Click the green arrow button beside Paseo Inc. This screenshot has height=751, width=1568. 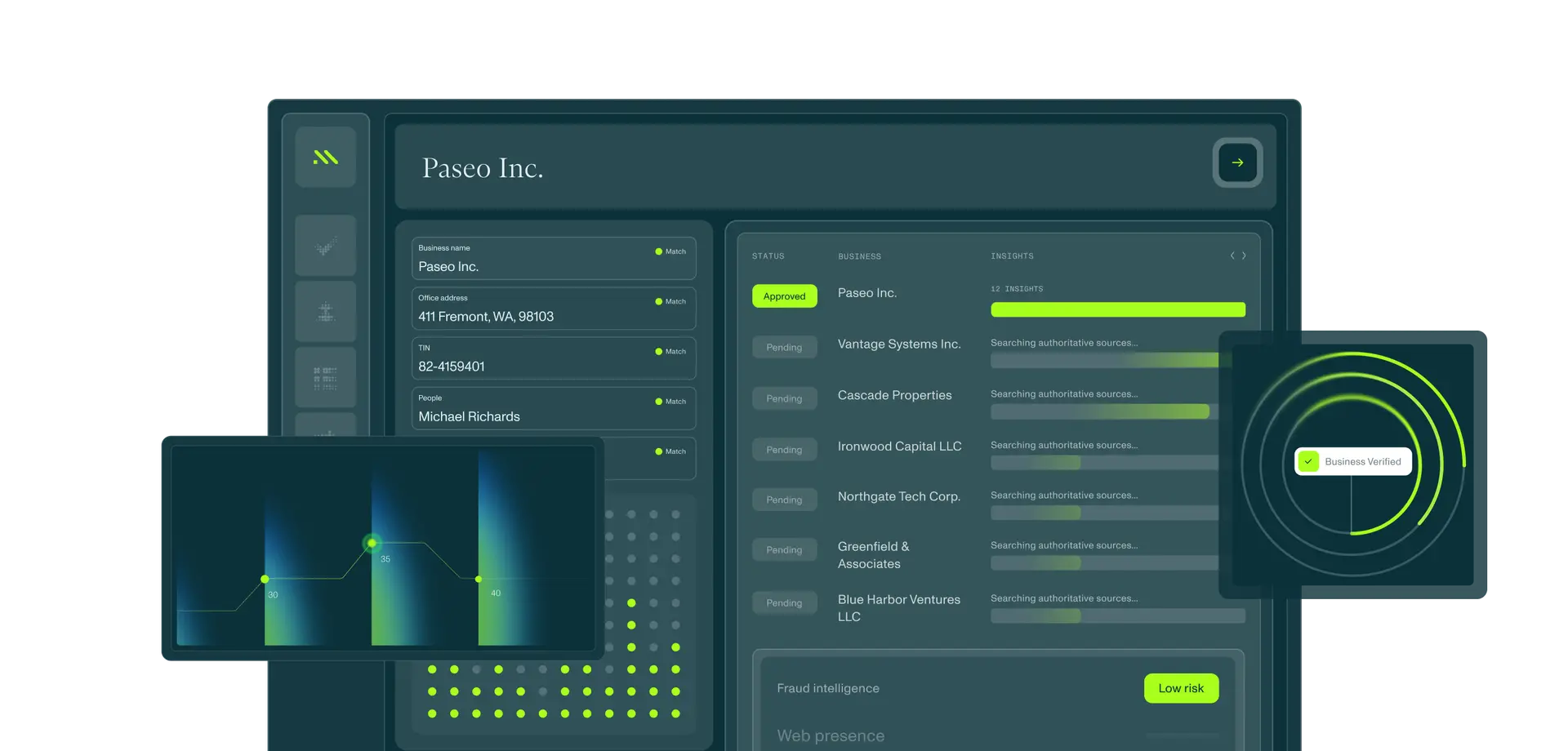[x=1237, y=162]
